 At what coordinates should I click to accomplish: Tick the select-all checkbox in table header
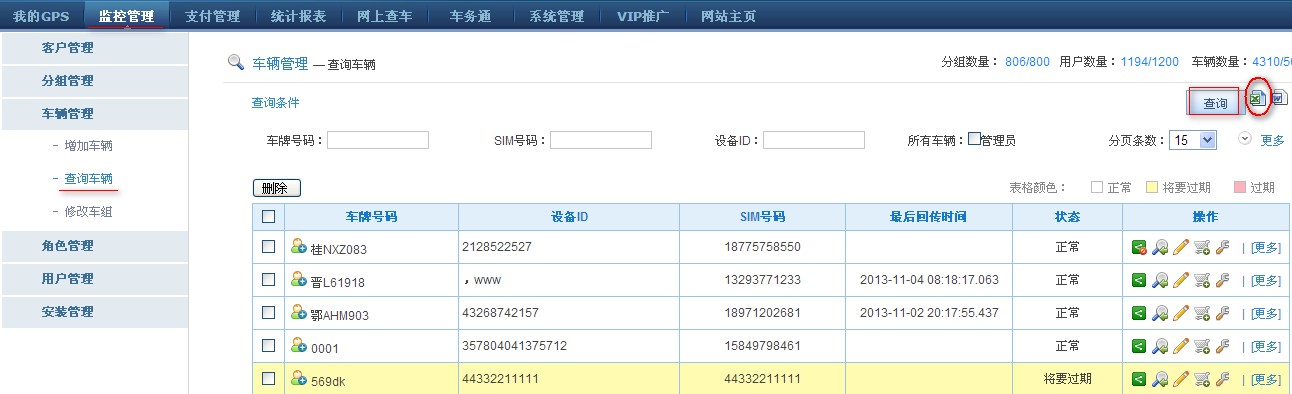[268, 216]
